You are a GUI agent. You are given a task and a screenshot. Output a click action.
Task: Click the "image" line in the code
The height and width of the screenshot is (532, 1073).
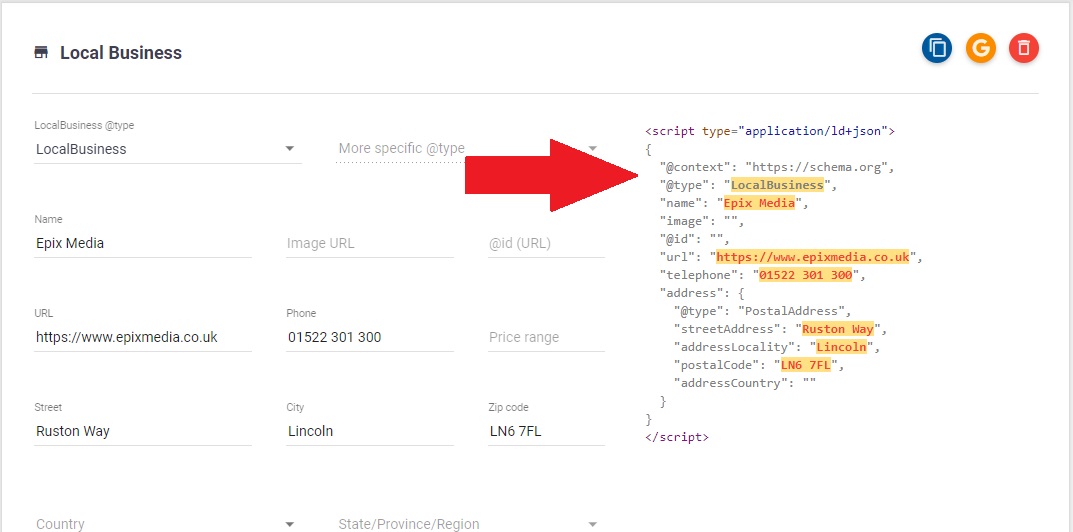(701, 221)
